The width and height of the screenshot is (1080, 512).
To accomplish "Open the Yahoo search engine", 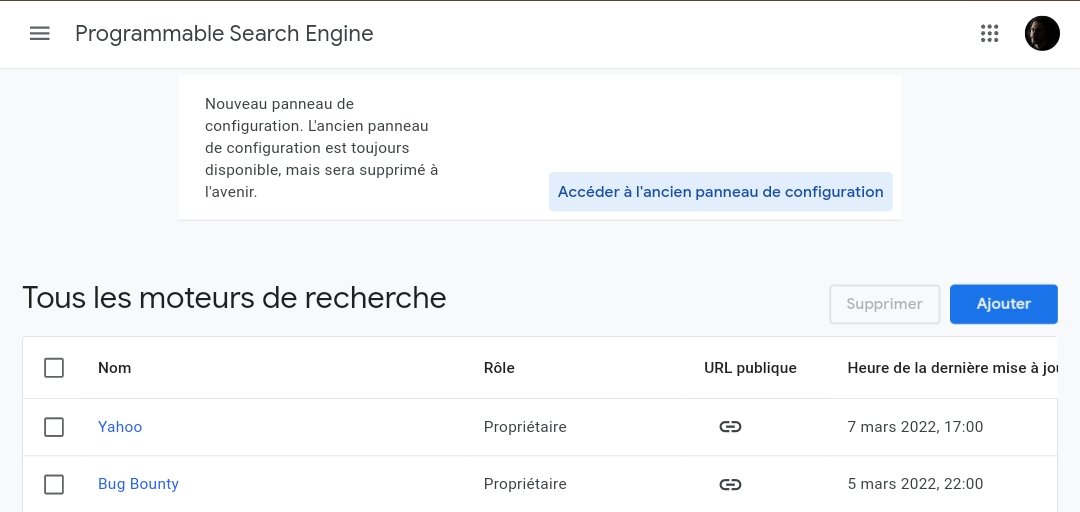I will tap(120, 427).
